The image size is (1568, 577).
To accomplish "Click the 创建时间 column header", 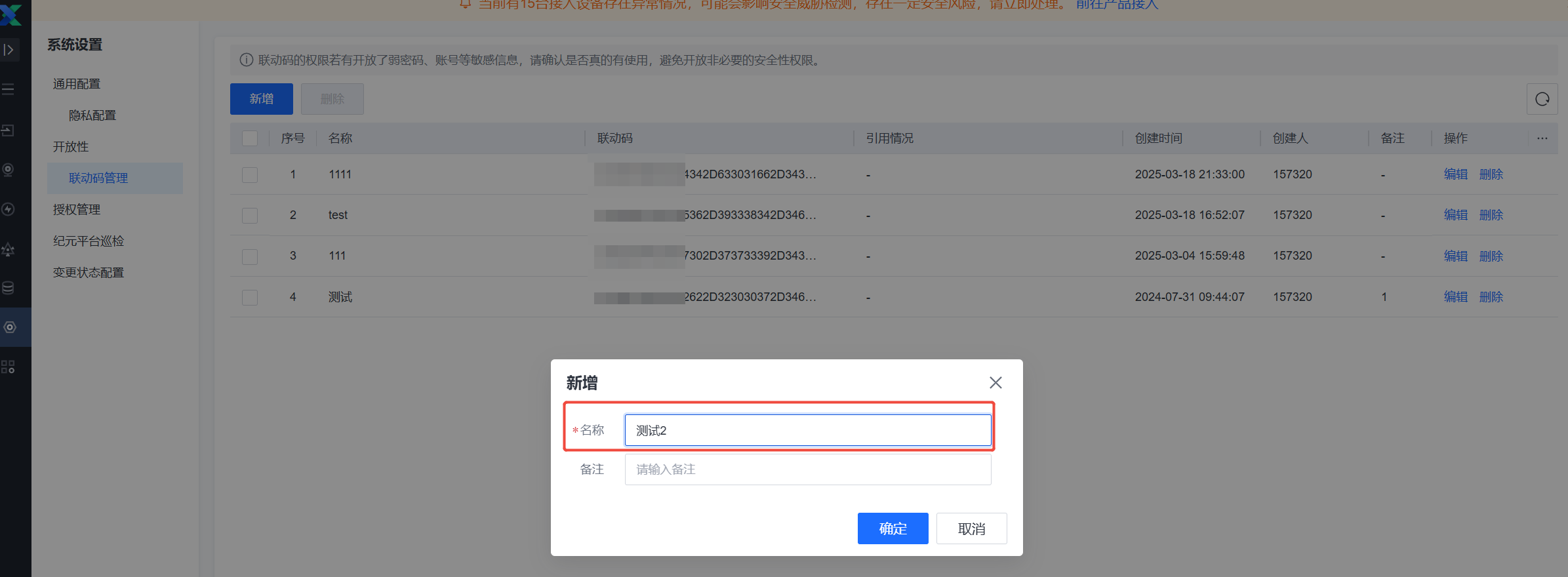I will point(1159,138).
